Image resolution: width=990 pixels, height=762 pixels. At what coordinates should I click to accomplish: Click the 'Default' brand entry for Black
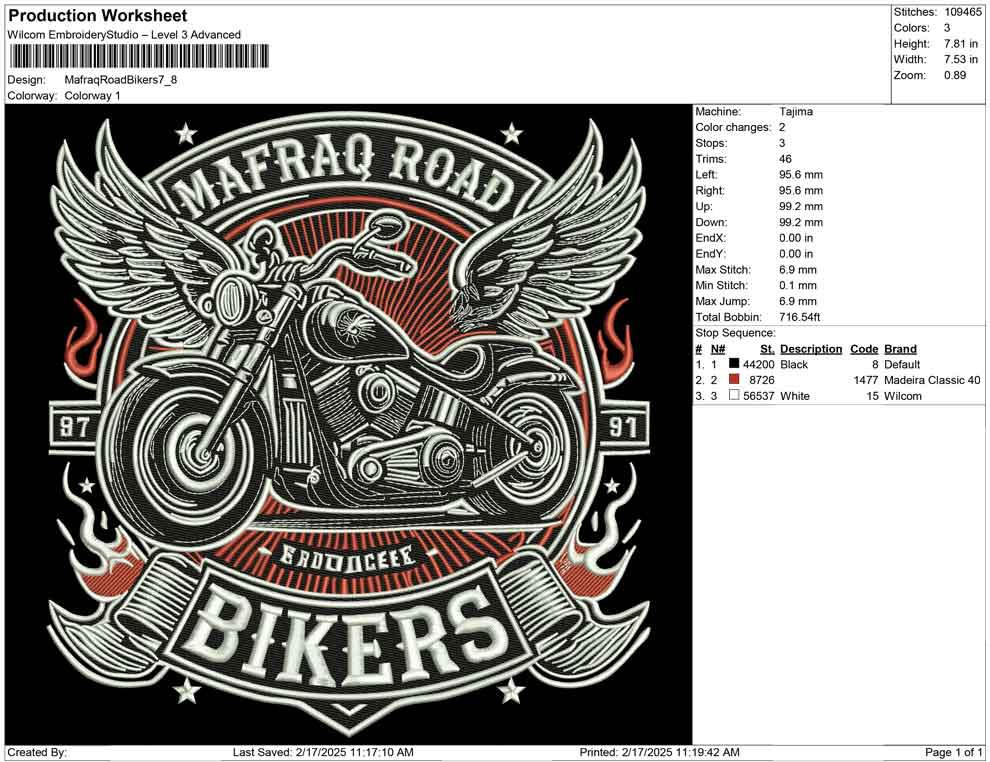[902, 364]
